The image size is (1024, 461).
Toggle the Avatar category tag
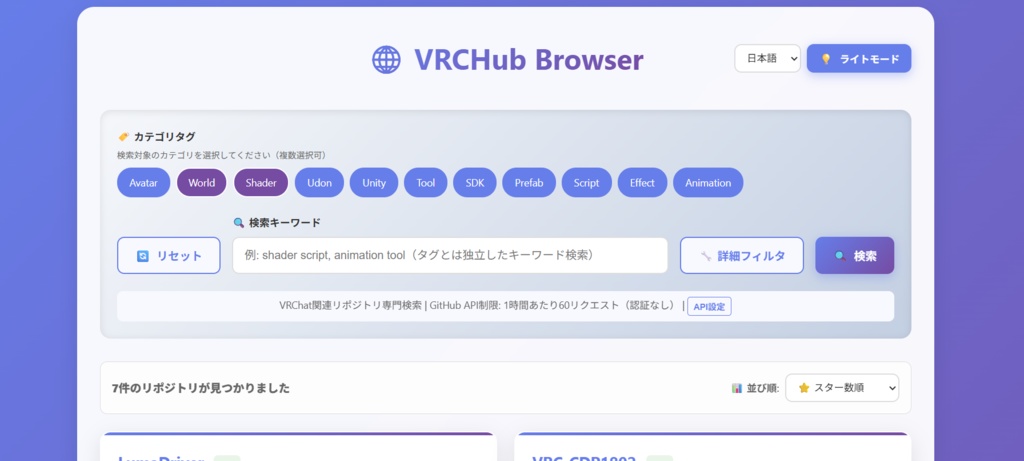[144, 183]
